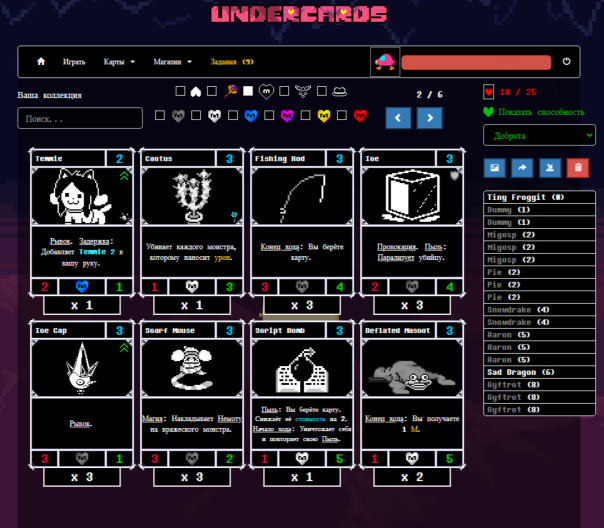Untick the filled checkbox beside the monster heart
The height and width of the screenshot is (528, 604).
(248, 91)
